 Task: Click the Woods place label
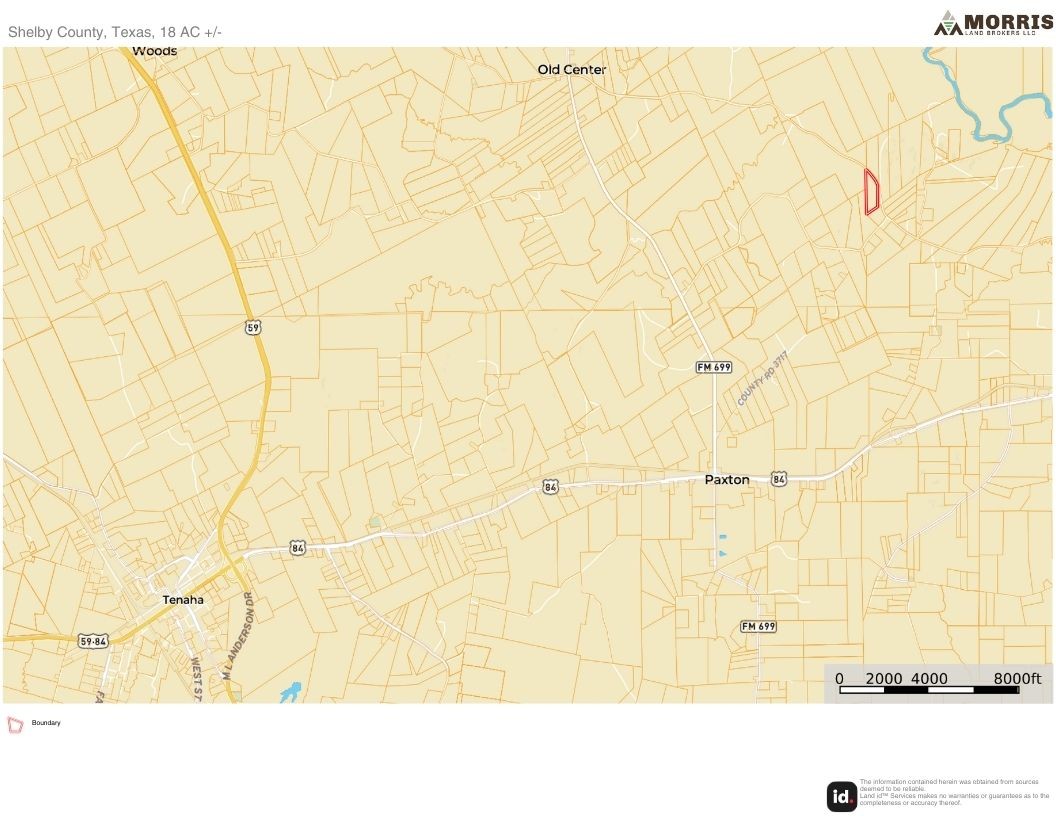[154, 51]
